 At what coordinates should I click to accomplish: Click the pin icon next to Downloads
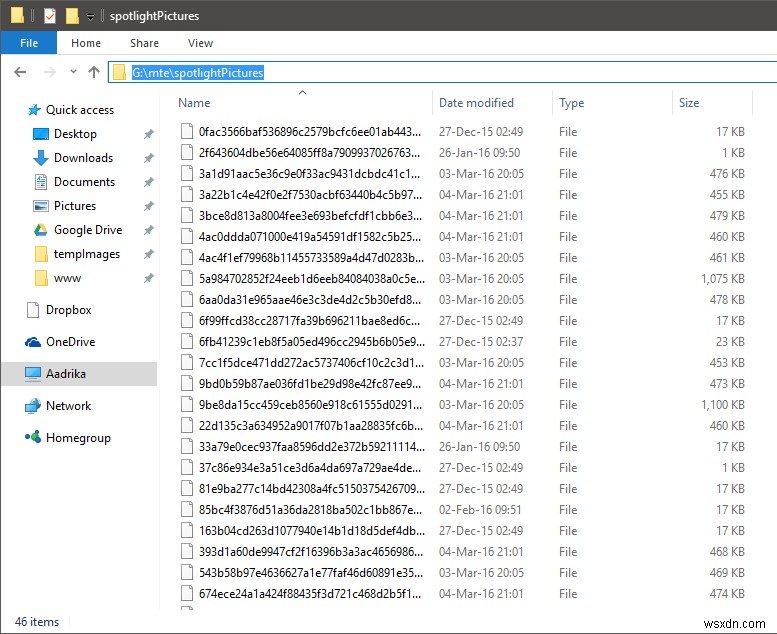(x=149, y=158)
